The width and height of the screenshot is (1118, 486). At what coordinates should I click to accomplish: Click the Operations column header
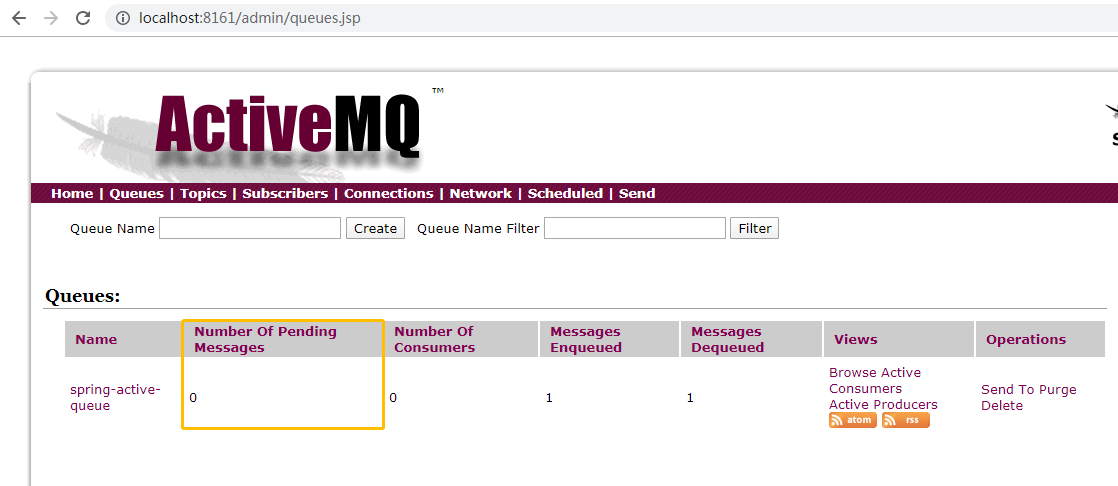coord(1026,340)
